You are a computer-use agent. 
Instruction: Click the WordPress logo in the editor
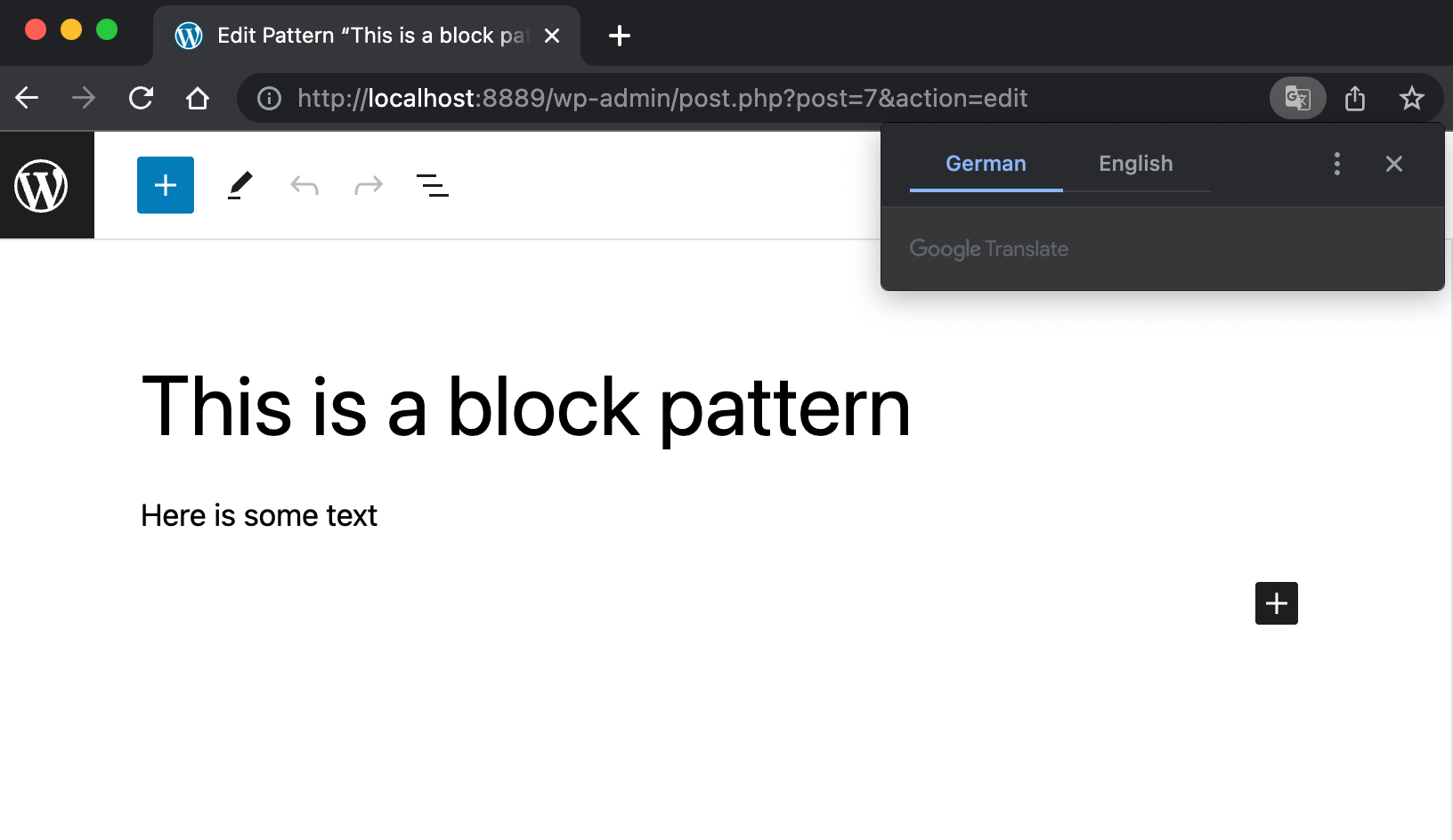pyautogui.click(x=42, y=185)
